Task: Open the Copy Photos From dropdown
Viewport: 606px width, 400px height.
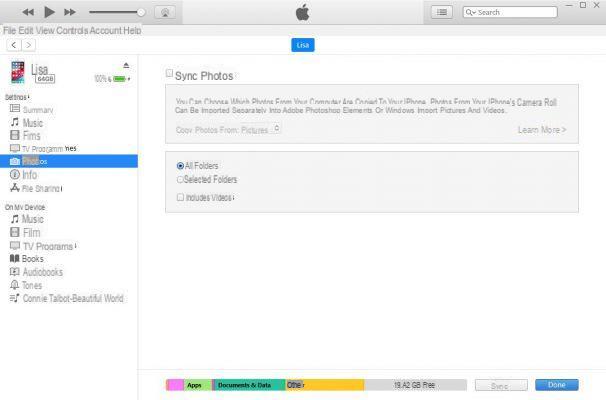Action: [x=261, y=129]
